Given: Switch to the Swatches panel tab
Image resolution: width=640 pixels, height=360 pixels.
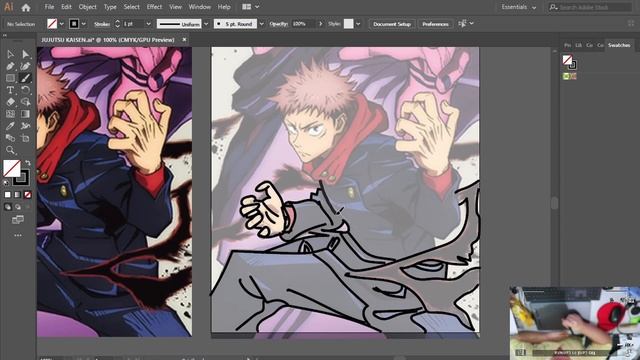Looking at the screenshot, I should click(x=619, y=45).
